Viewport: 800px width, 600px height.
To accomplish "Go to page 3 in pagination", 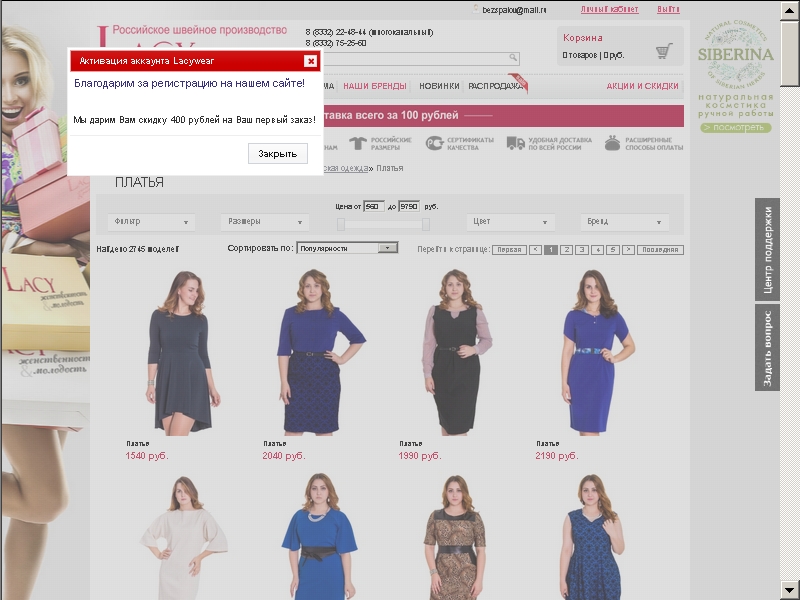I will [582, 249].
